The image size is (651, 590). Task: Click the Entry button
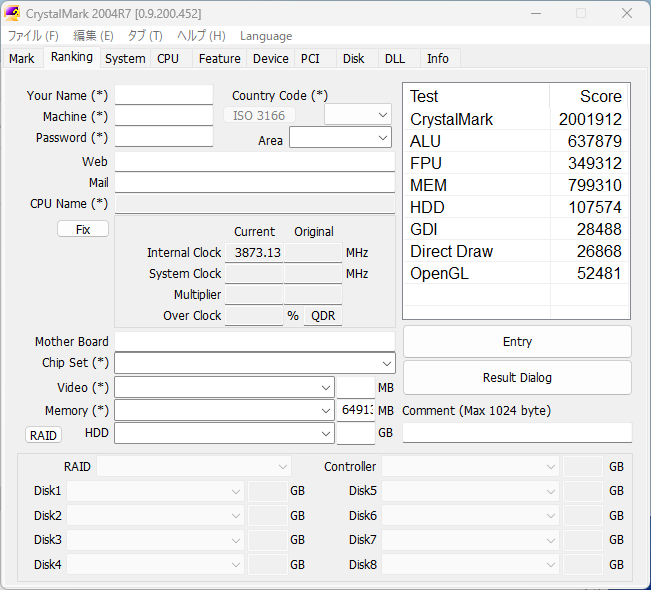517,342
